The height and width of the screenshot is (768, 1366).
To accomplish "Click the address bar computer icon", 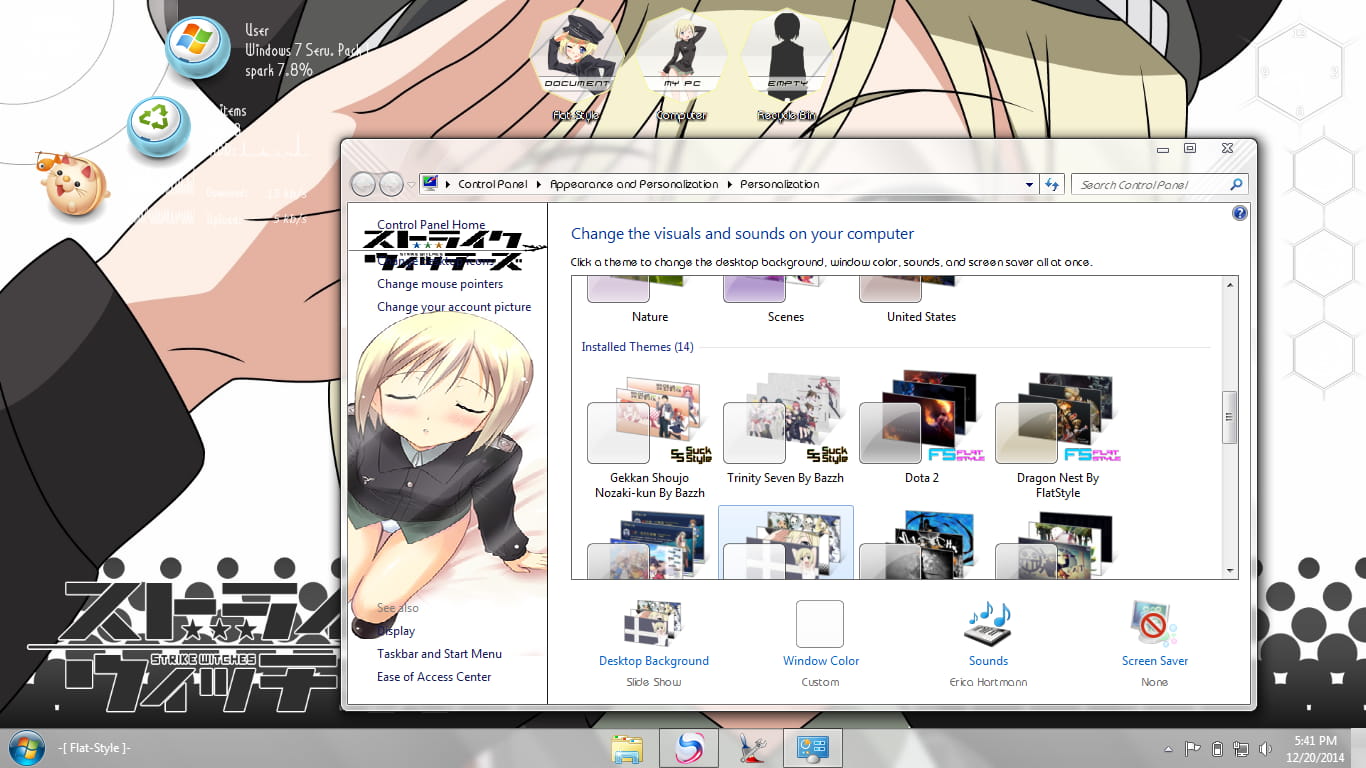I will [430, 184].
